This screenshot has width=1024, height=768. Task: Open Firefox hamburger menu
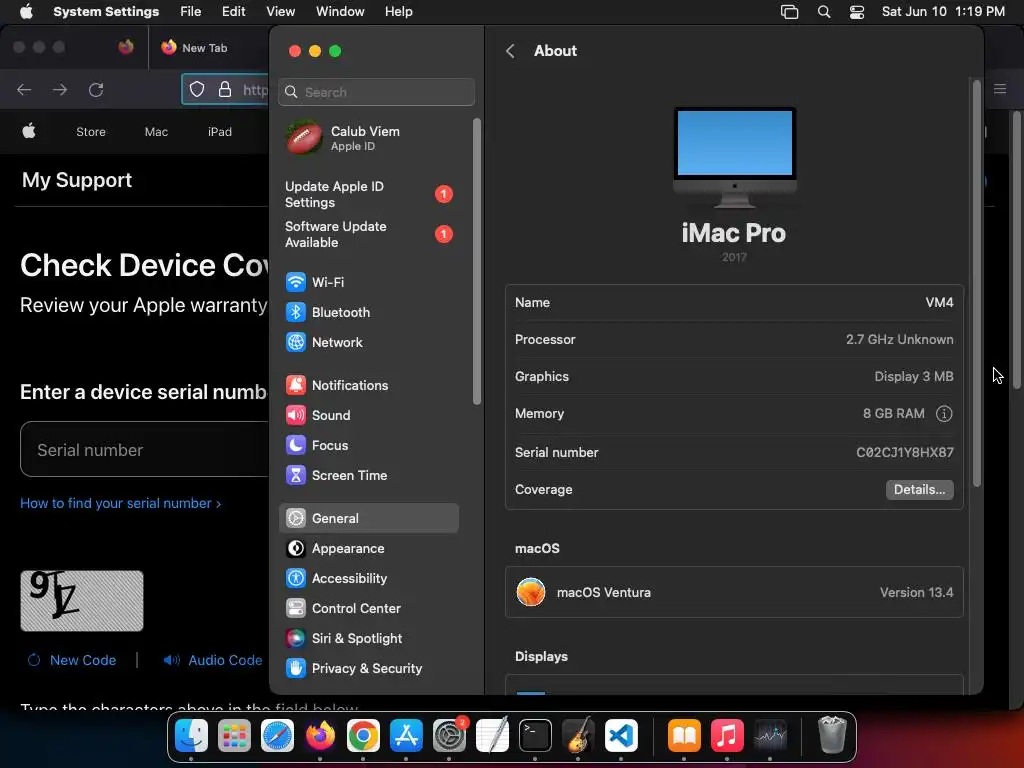pyautogui.click(x=1000, y=89)
